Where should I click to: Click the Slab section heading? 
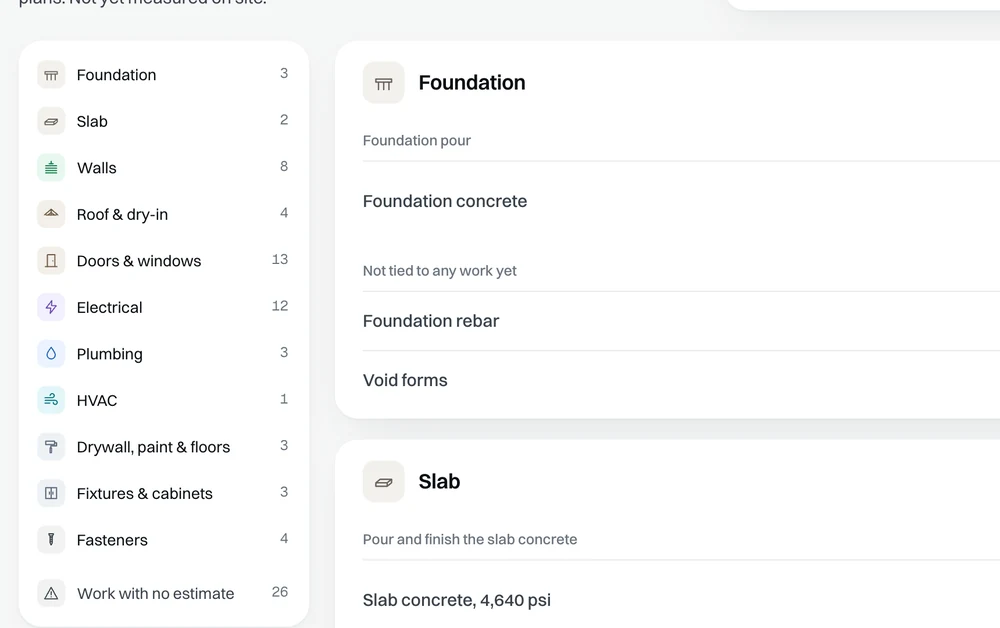[x=439, y=482]
